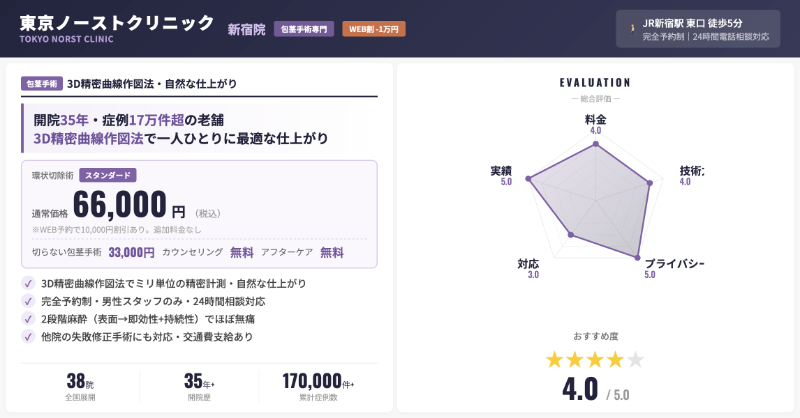Click the second gold rating star

575,359
